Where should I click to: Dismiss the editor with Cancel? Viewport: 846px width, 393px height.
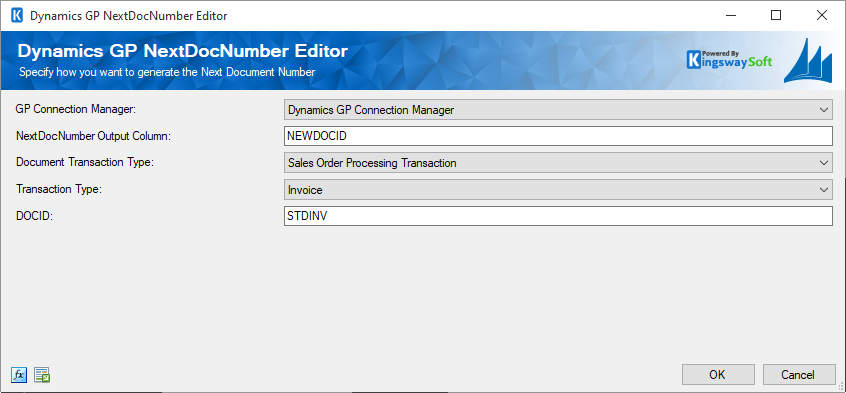798,375
